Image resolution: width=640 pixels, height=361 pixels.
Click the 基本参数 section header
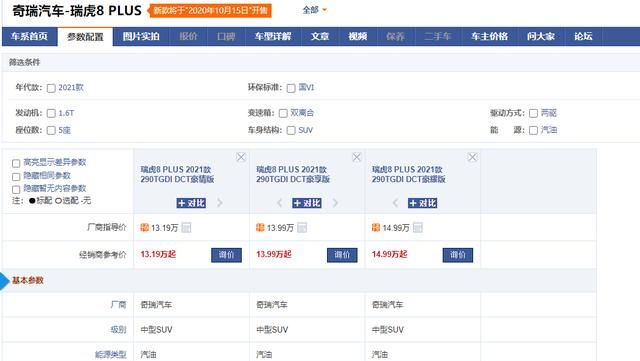pyautogui.click(x=28, y=281)
